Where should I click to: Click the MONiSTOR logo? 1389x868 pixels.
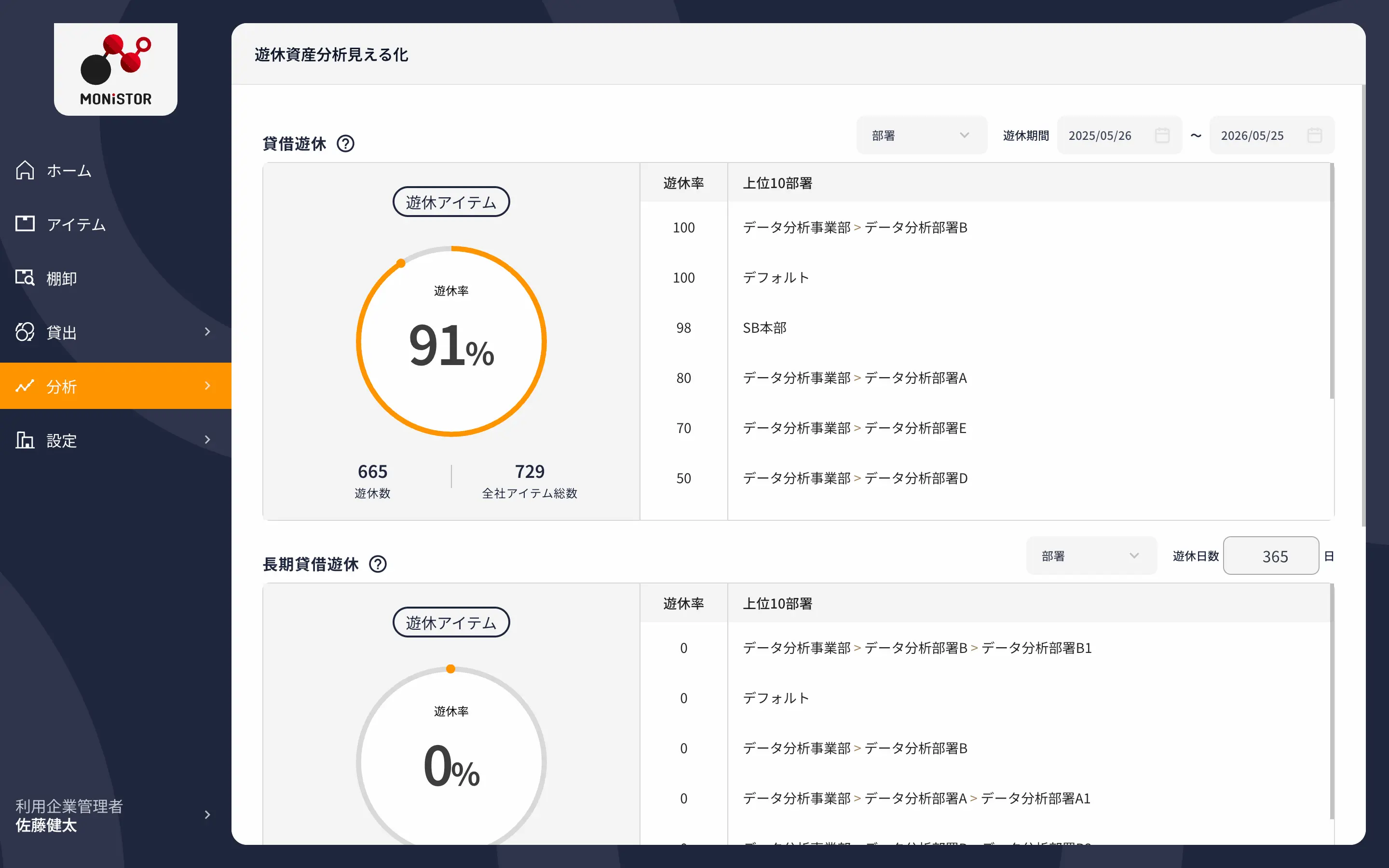pos(115,69)
